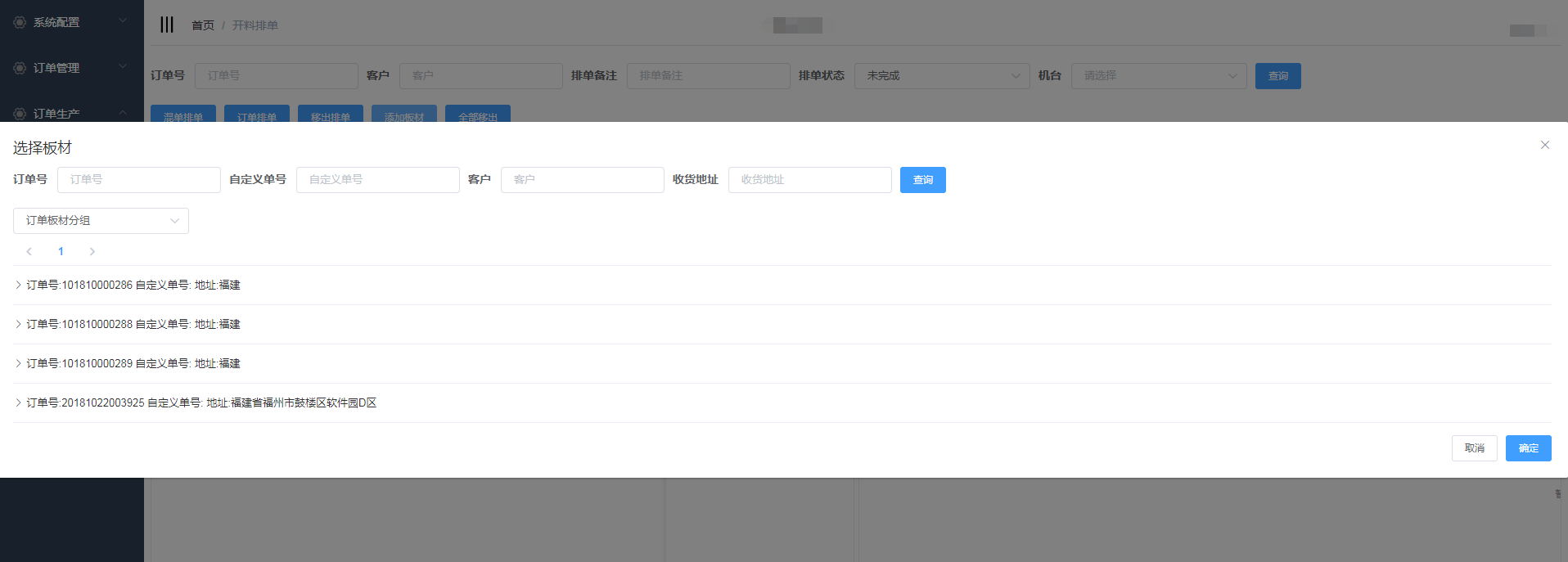The height and width of the screenshot is (562, 1568).
Task: Expand order 101810000286 row
Action: [x=19, y=285]
